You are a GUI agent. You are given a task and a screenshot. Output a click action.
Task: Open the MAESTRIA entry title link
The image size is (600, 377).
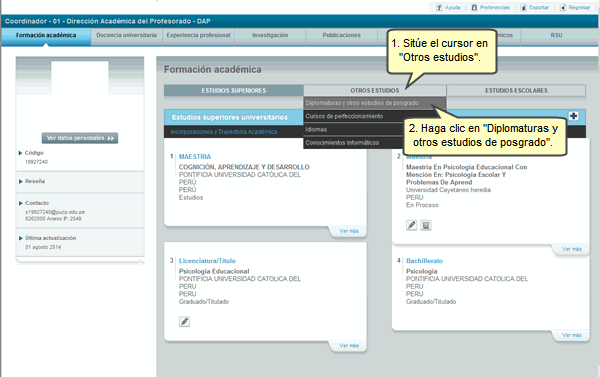tap(195, 157)
